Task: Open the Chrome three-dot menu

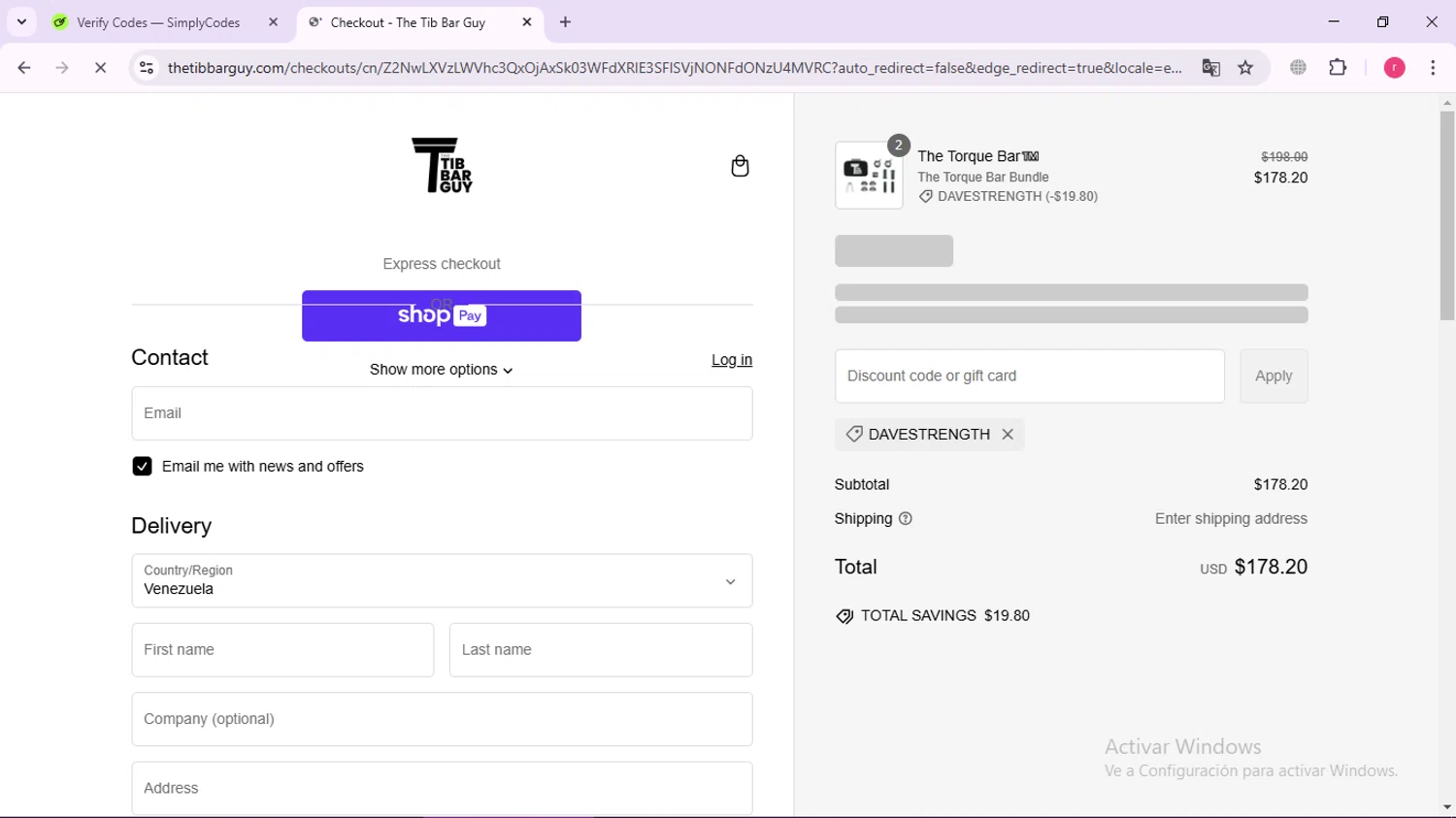Action: pos(1433,68)
